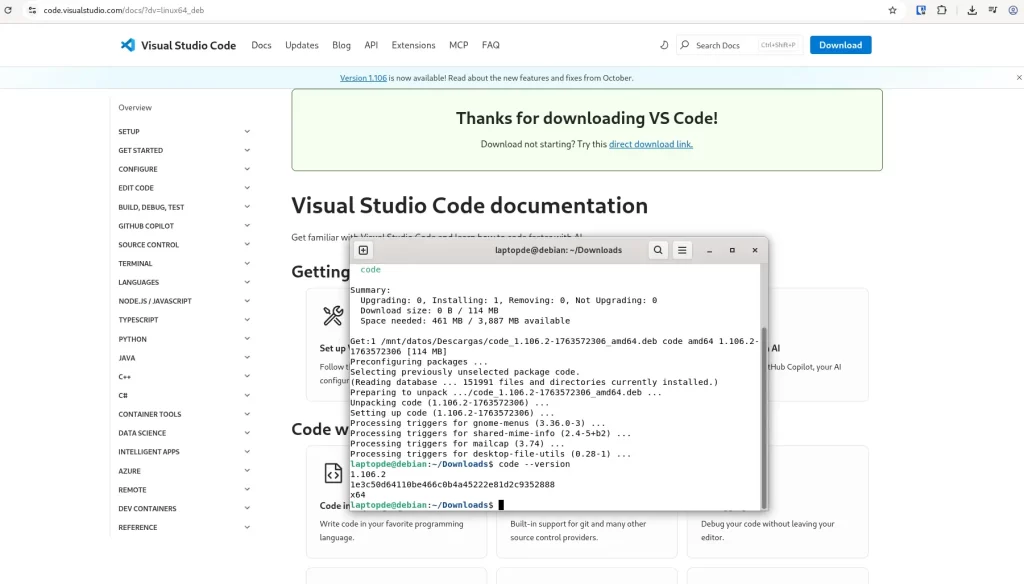Click the code file icon on the card

(x=333, y=473)
